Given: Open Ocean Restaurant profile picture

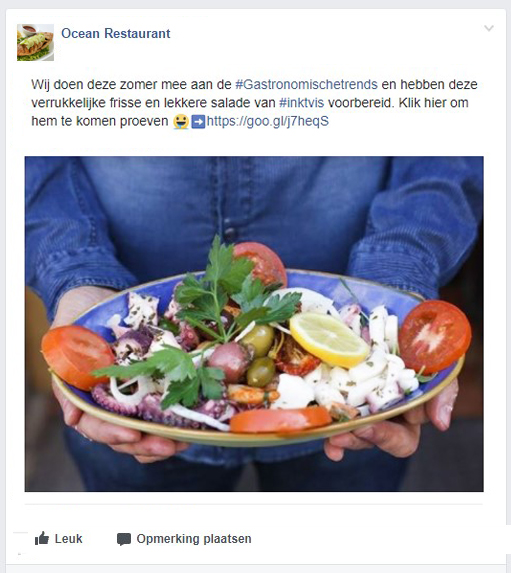Looking at the screenshot, I should click(x=35, y=42).
